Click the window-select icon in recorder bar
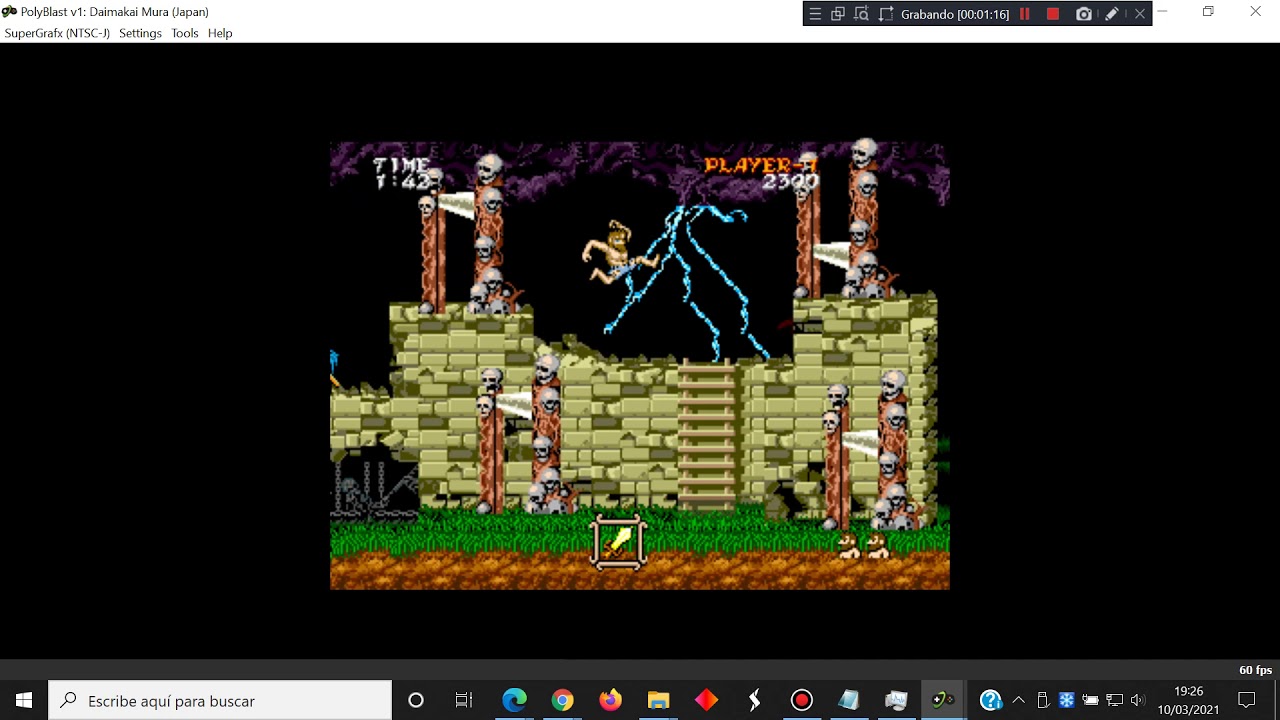Viewport: 1280px width, 720px height. tap(838, 14)
